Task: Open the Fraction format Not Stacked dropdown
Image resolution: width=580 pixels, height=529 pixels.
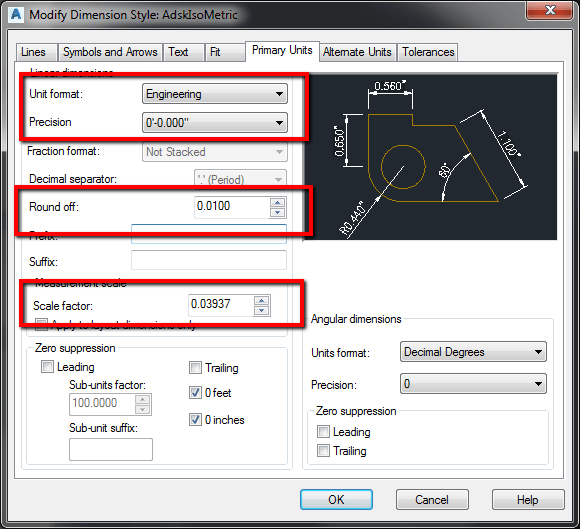Action: (215, 152)
